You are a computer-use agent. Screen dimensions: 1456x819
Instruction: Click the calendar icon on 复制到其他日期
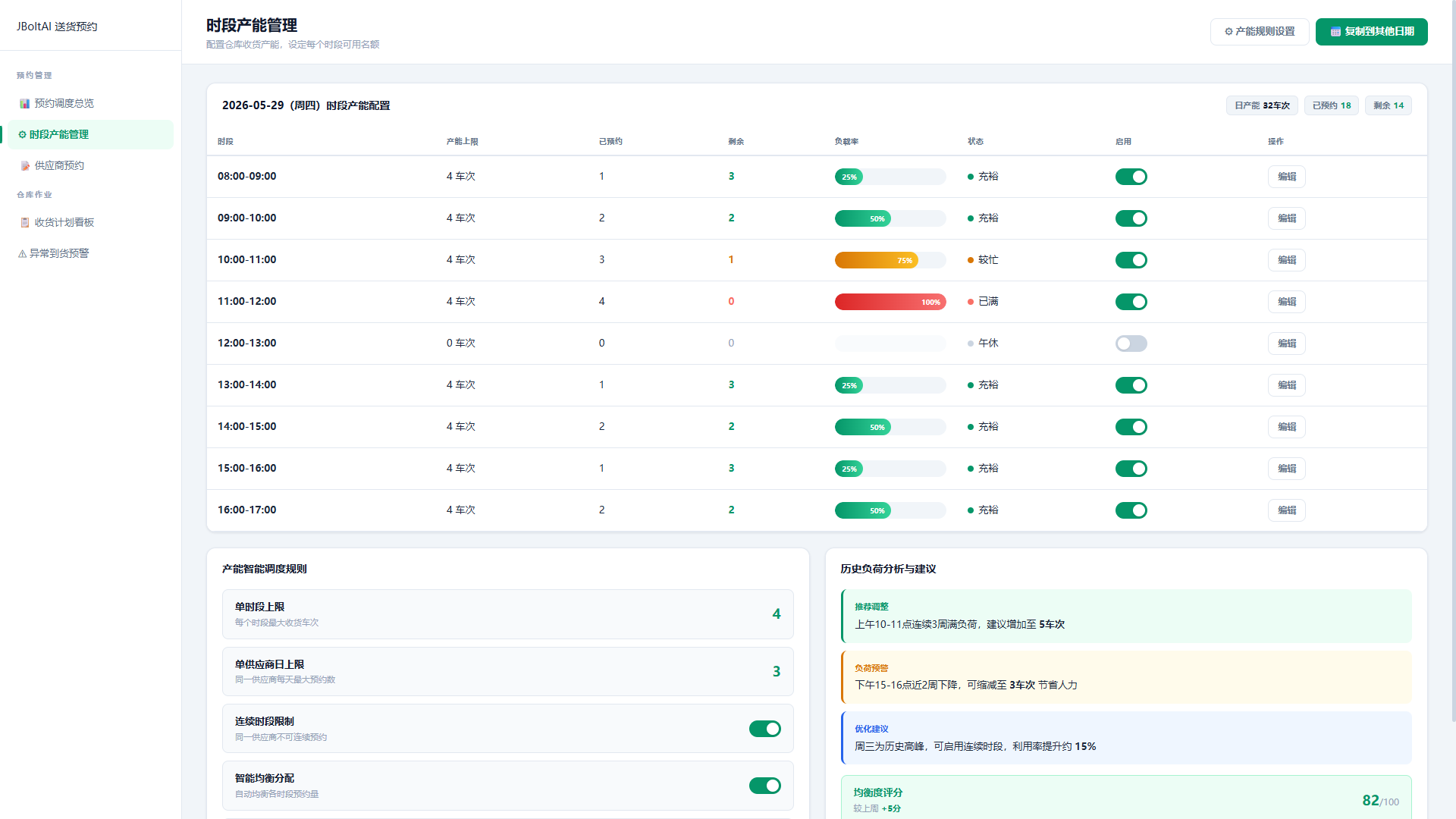tap(1335, 32)
